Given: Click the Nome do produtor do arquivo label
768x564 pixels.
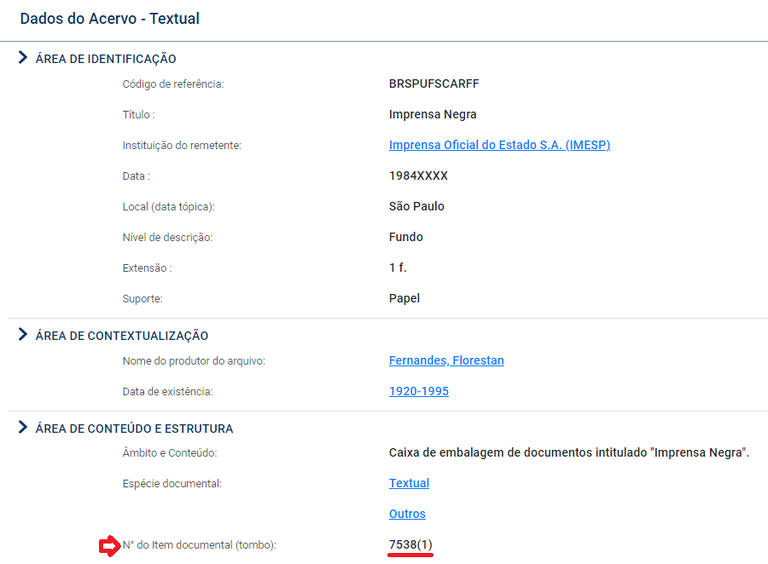Looking at the screenshot, I should click(x=193, y=361).
